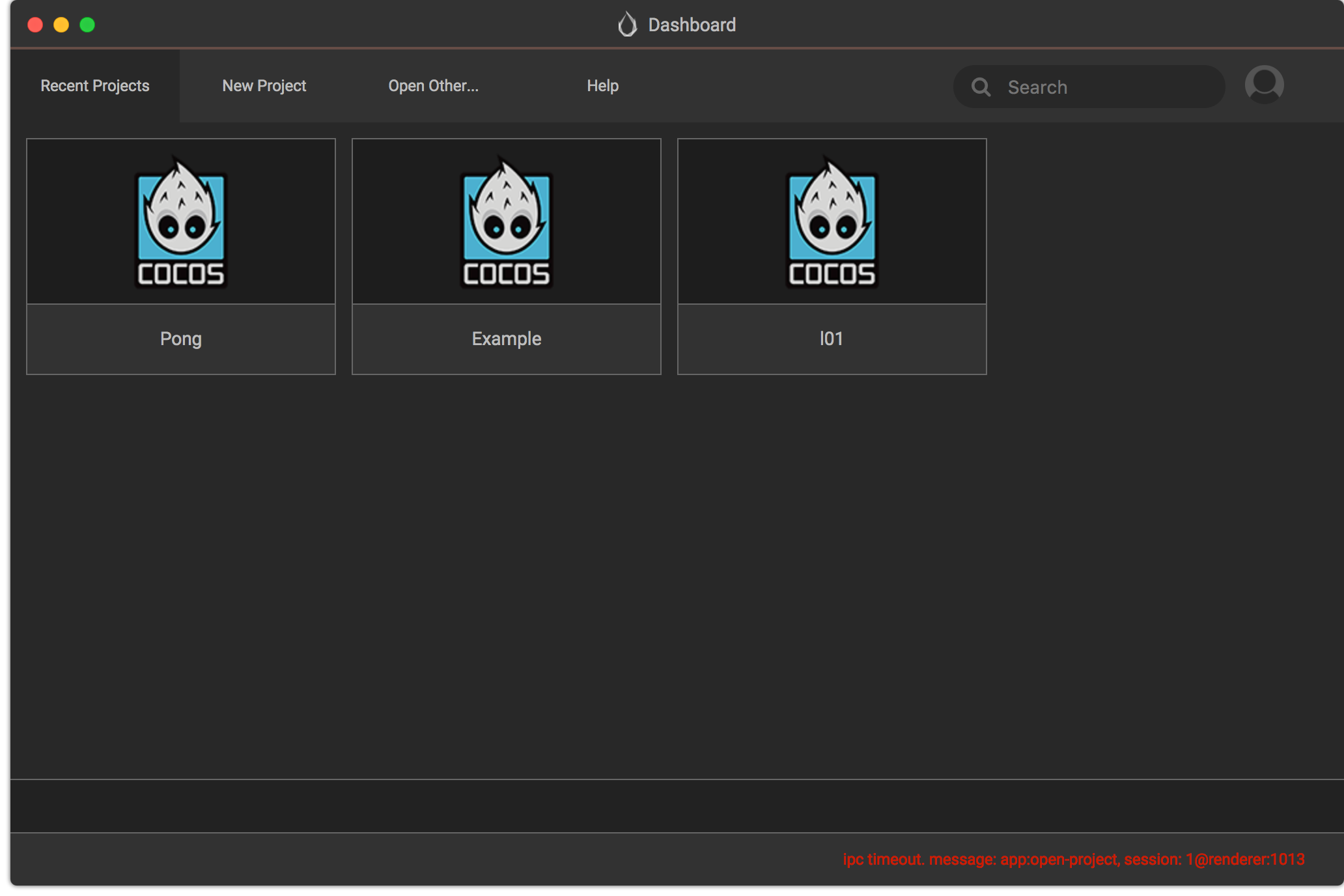The height and width of the screenshot is (896, 1344).
Task: Click the Cocos logo of Example project
Action: [507, 222]
